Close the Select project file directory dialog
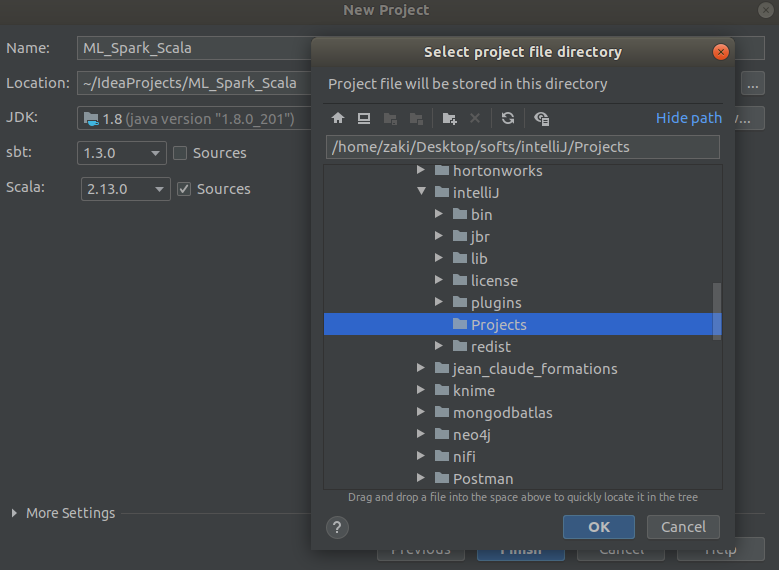779x570 pixels. [x=720, y=52]
